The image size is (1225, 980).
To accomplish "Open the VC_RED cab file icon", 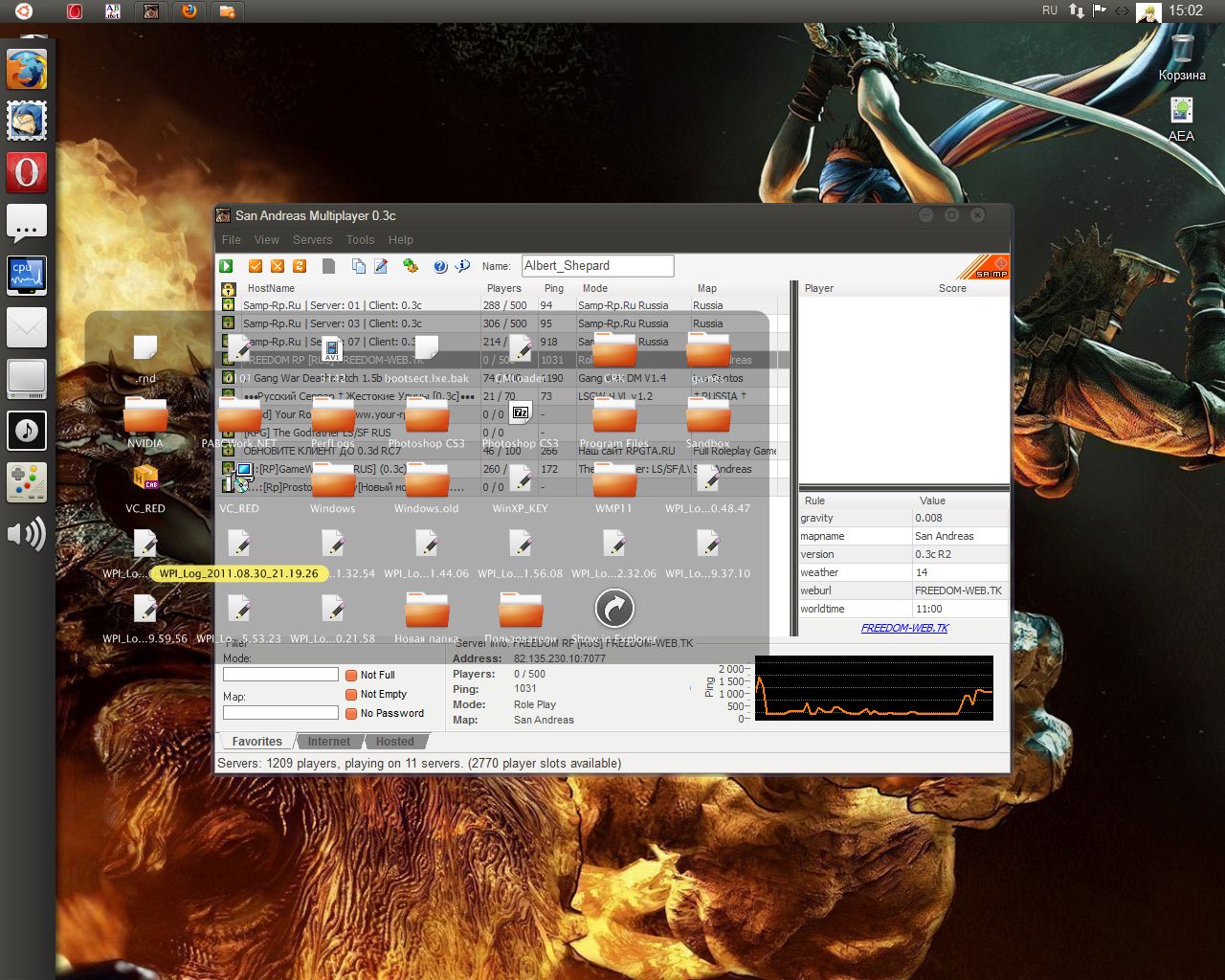I will pyautogui.click(x=145, y=477).
